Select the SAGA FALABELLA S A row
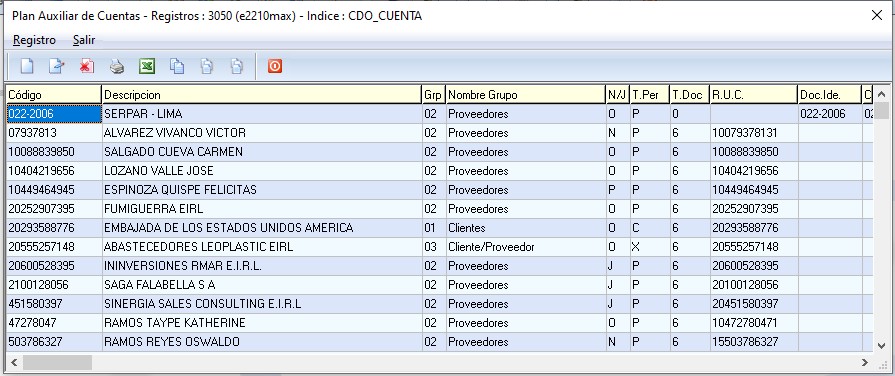Image resolution: width=895 pixels, height=376 pixels. tap(440, 285)
